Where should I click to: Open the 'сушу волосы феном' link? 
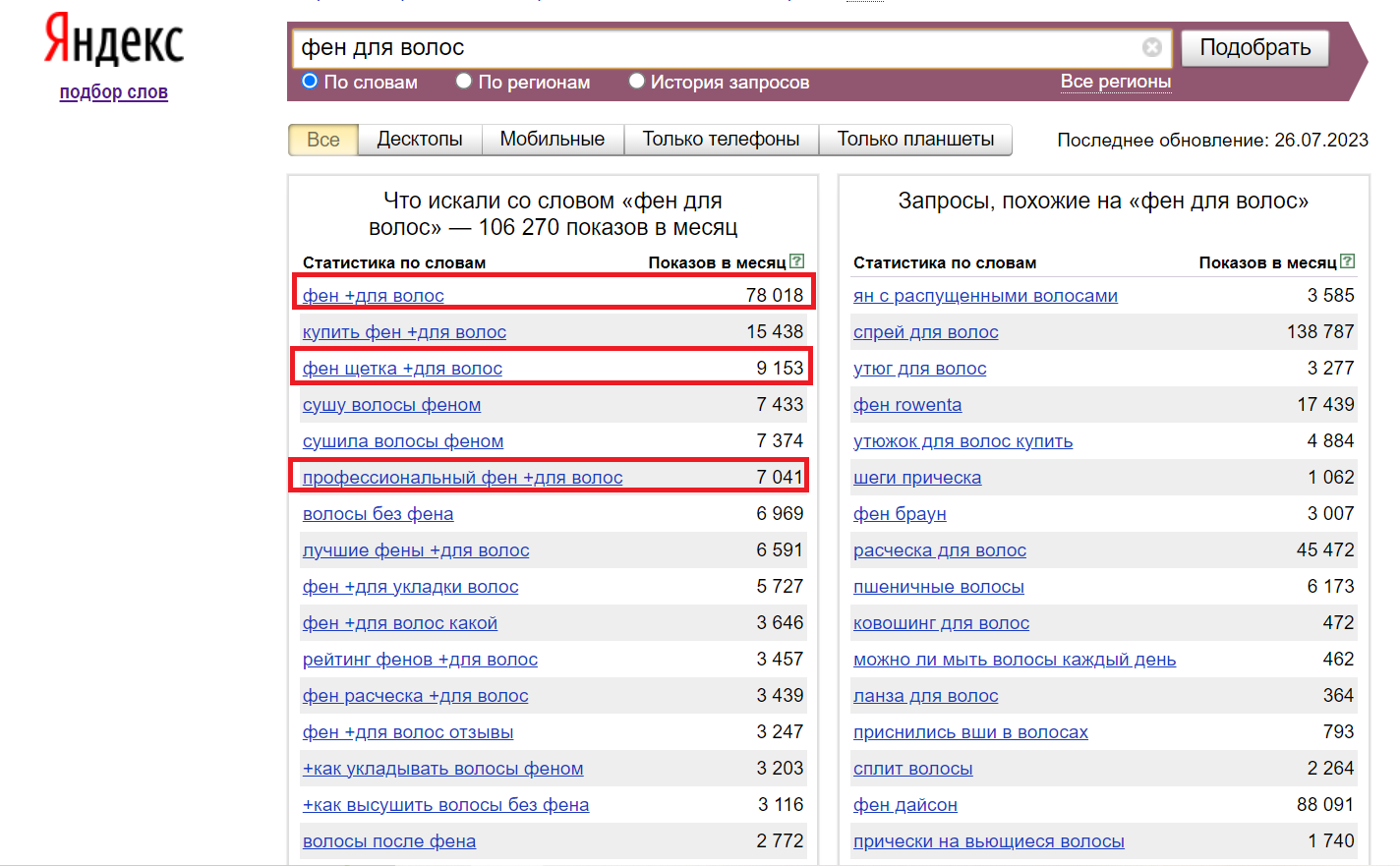(x=392, y=405)
